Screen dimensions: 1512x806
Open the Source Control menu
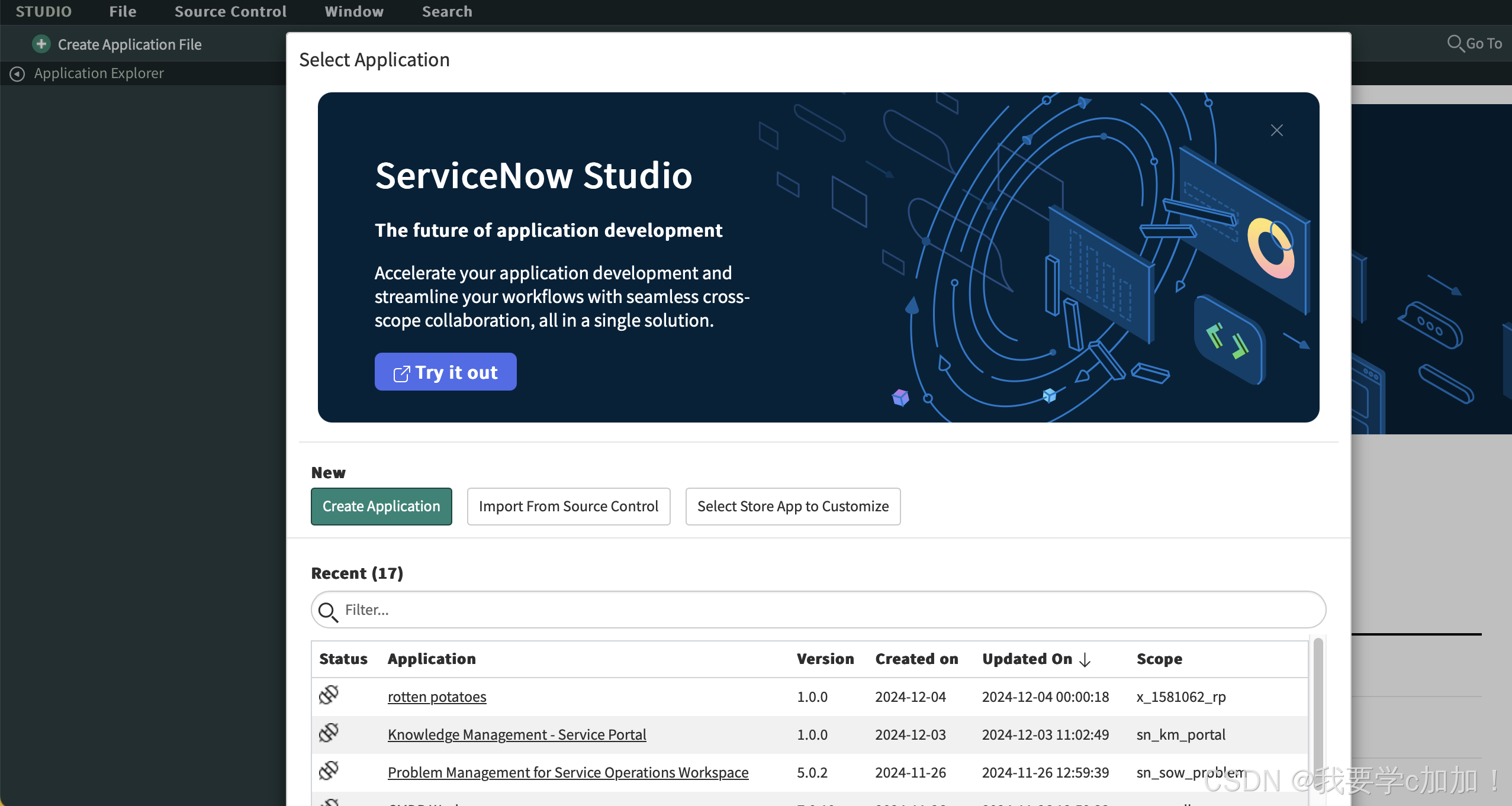click(230, 12)
